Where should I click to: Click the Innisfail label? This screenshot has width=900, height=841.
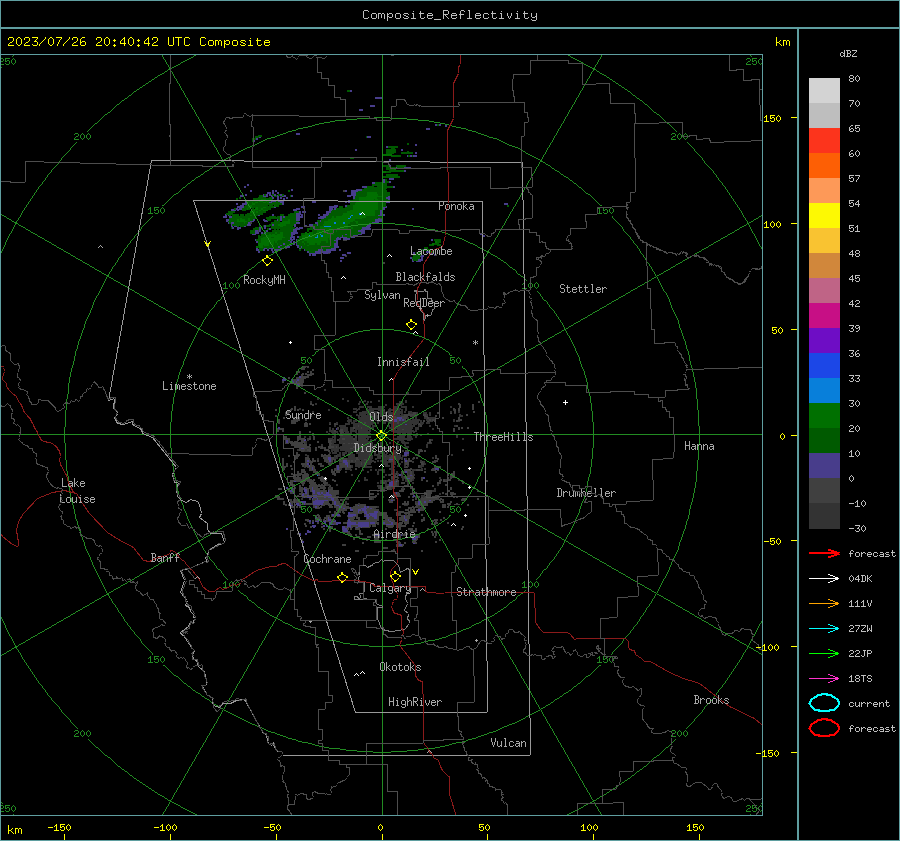(x=403, y=362)
